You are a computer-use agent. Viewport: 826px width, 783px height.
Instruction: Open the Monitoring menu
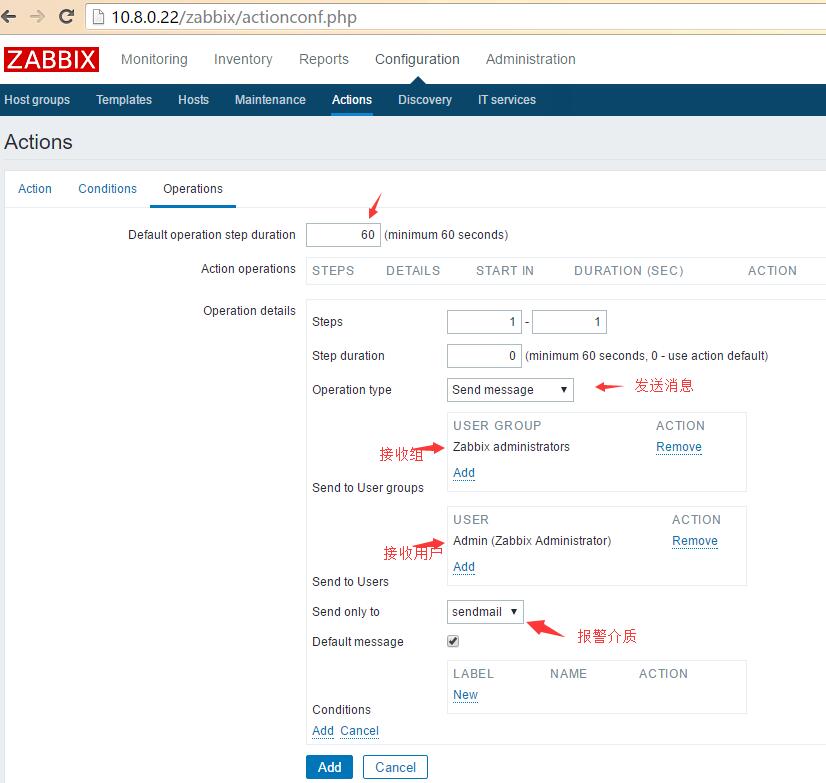tap(154, 59)
